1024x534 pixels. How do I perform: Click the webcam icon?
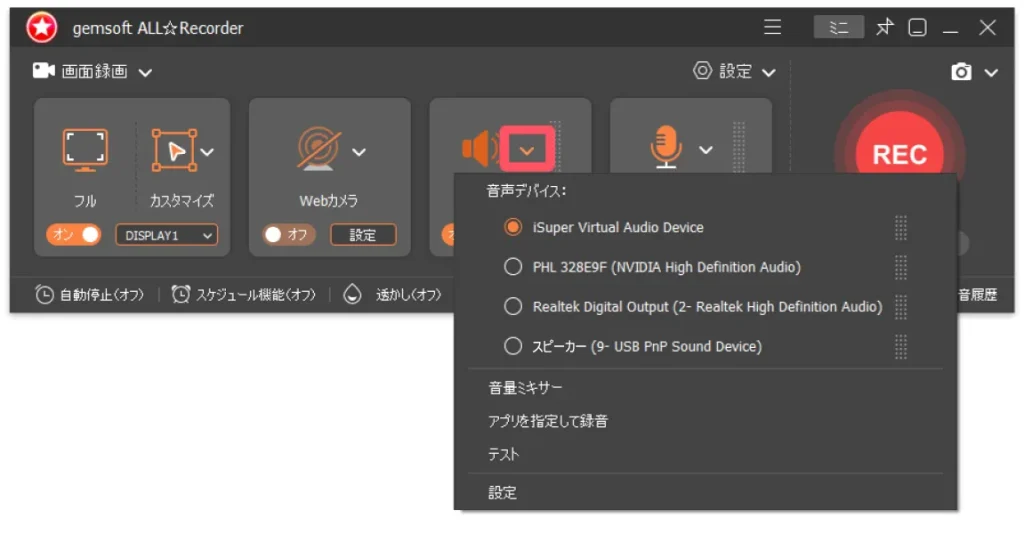[318, 150]
